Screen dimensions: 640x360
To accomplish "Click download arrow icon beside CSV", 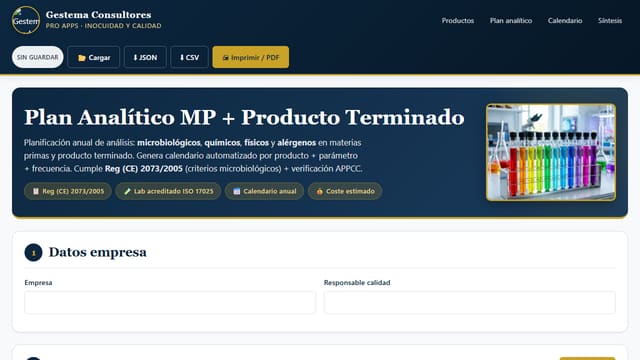I will (x=182, y=58).
